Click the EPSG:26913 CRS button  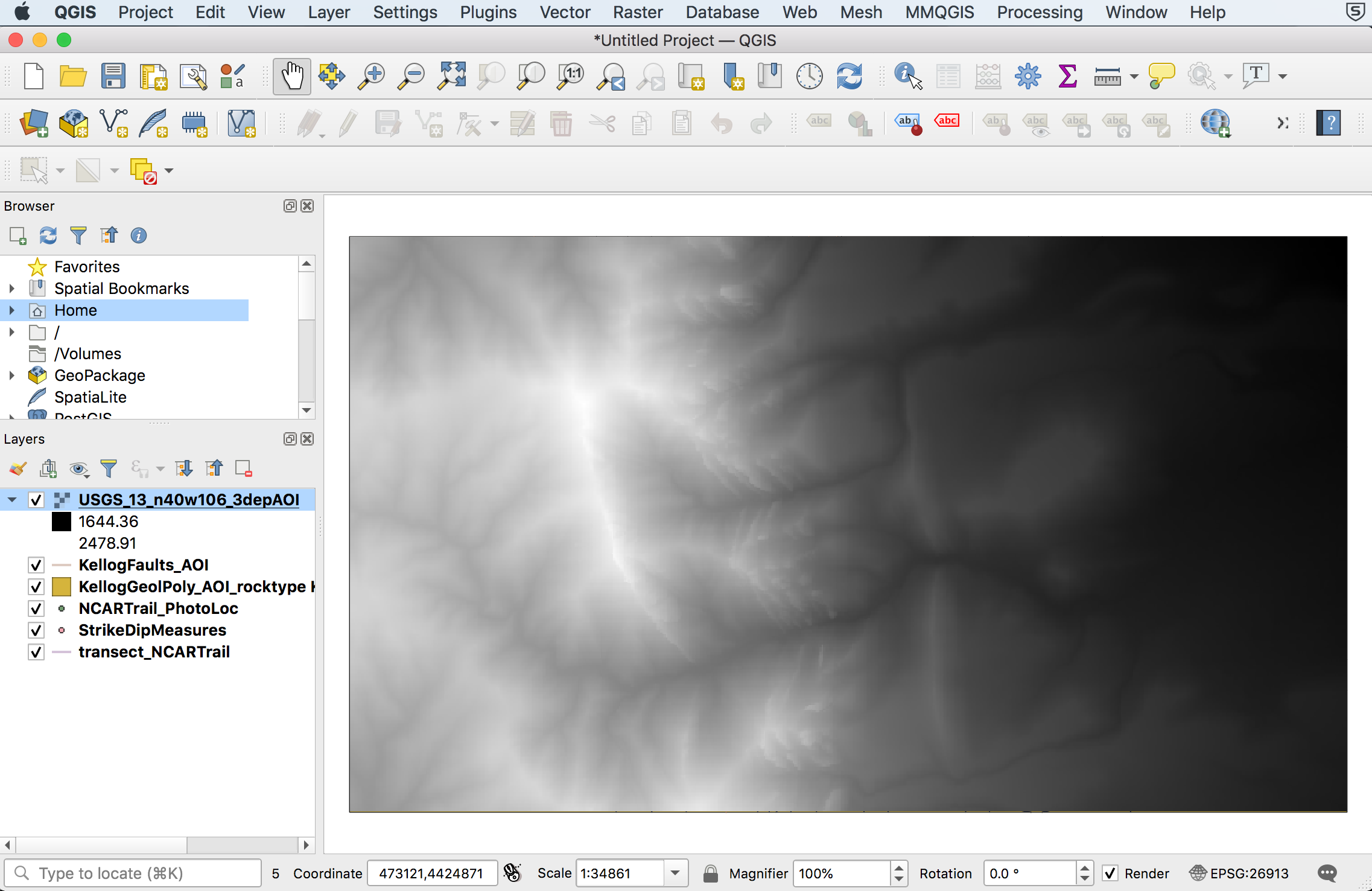click(1239, 873)
